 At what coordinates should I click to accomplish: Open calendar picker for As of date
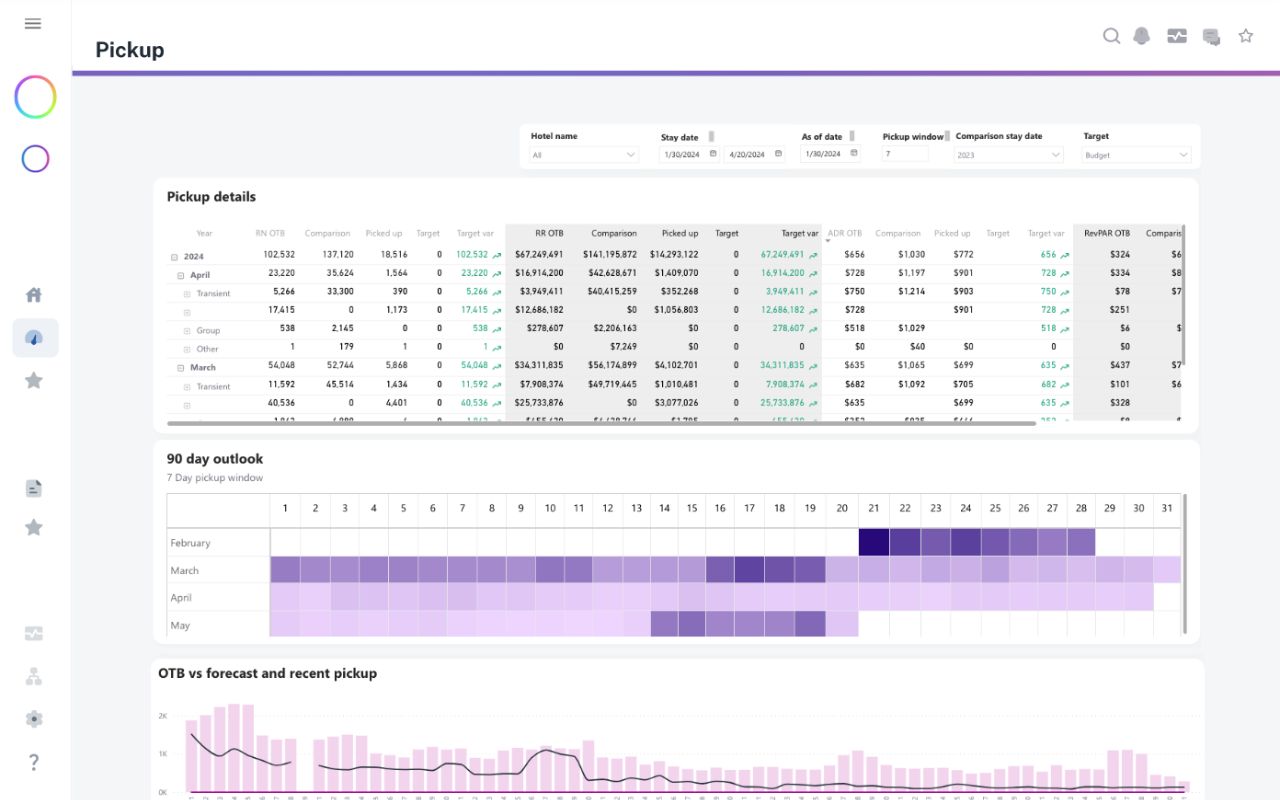[853, 154]
